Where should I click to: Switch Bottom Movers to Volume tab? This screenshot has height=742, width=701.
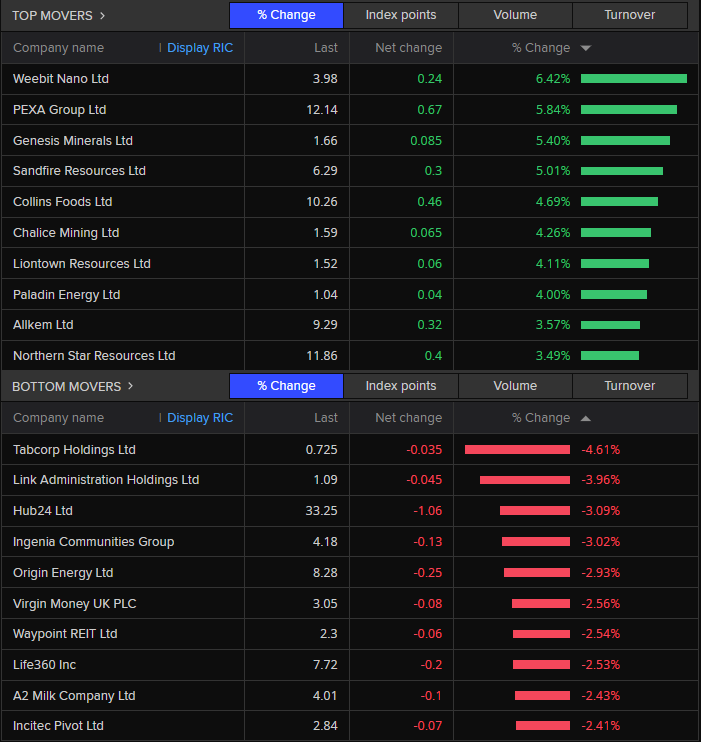click(x=515, y=386)
